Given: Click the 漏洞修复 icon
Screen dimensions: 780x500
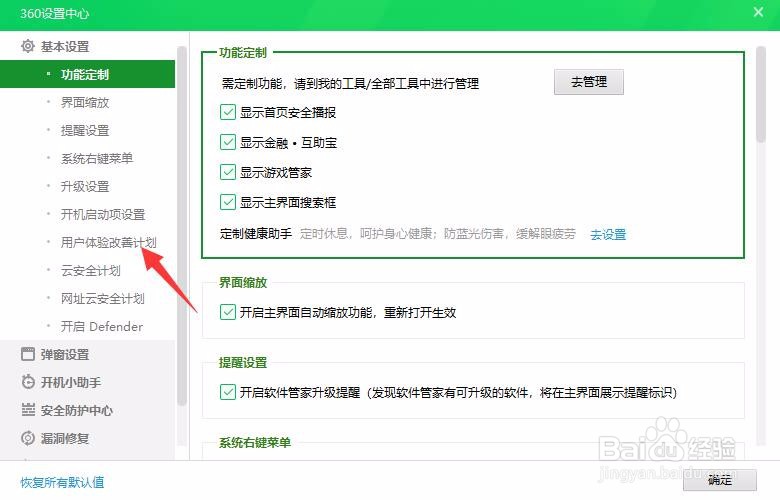Looking at the screenshot, I should [28, 438].
